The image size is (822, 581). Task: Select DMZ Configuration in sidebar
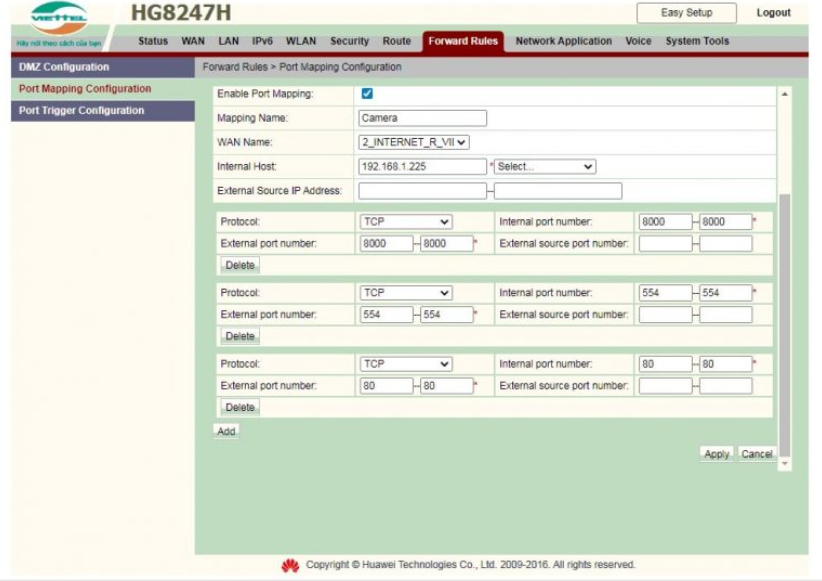pos(64,67)
